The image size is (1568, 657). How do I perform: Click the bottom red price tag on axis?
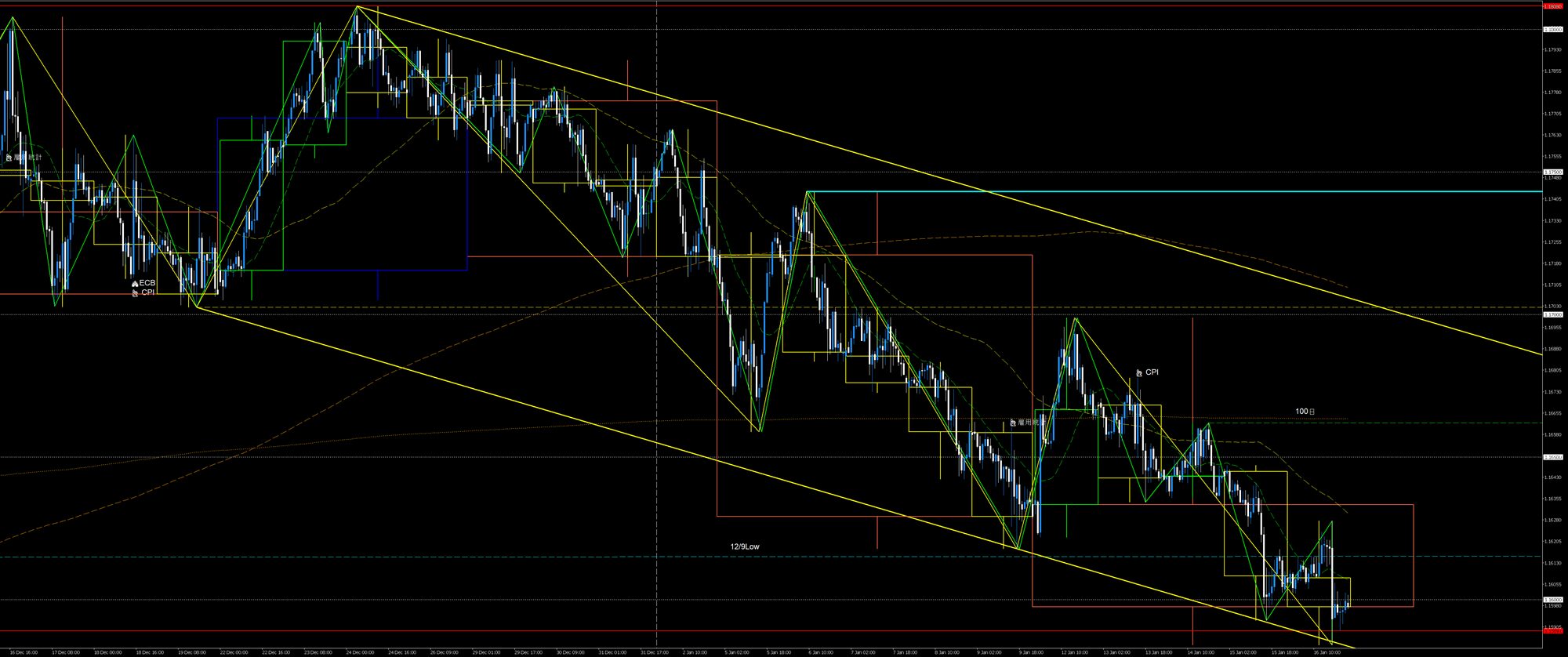point(1552,630)
